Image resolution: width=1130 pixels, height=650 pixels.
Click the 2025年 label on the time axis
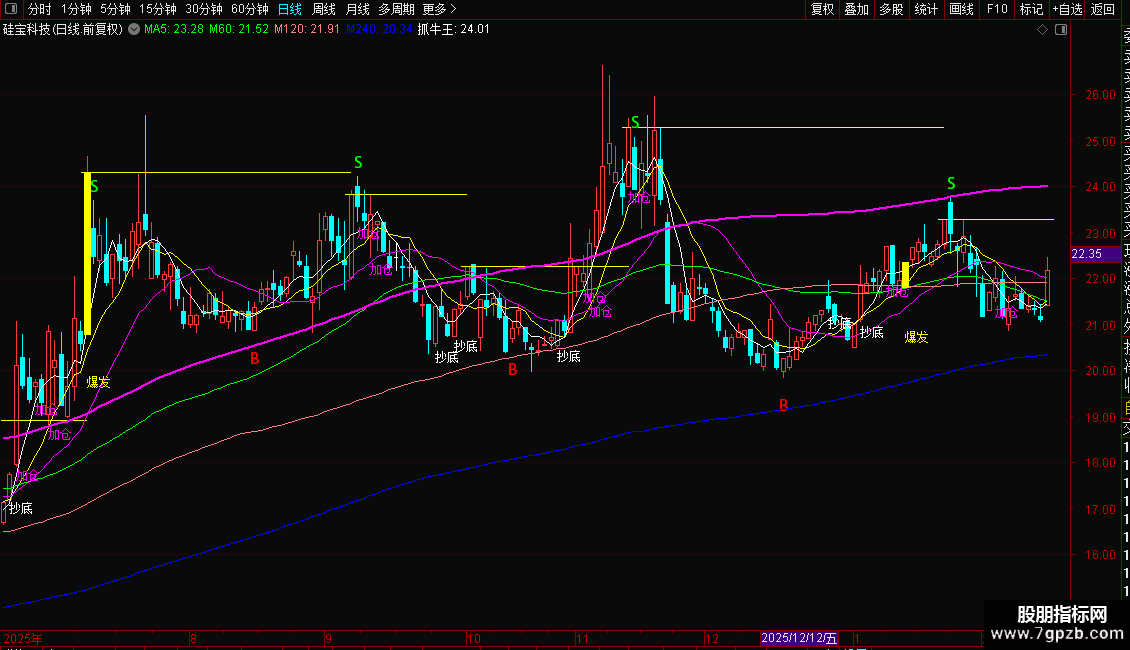(x=23, y=638)
